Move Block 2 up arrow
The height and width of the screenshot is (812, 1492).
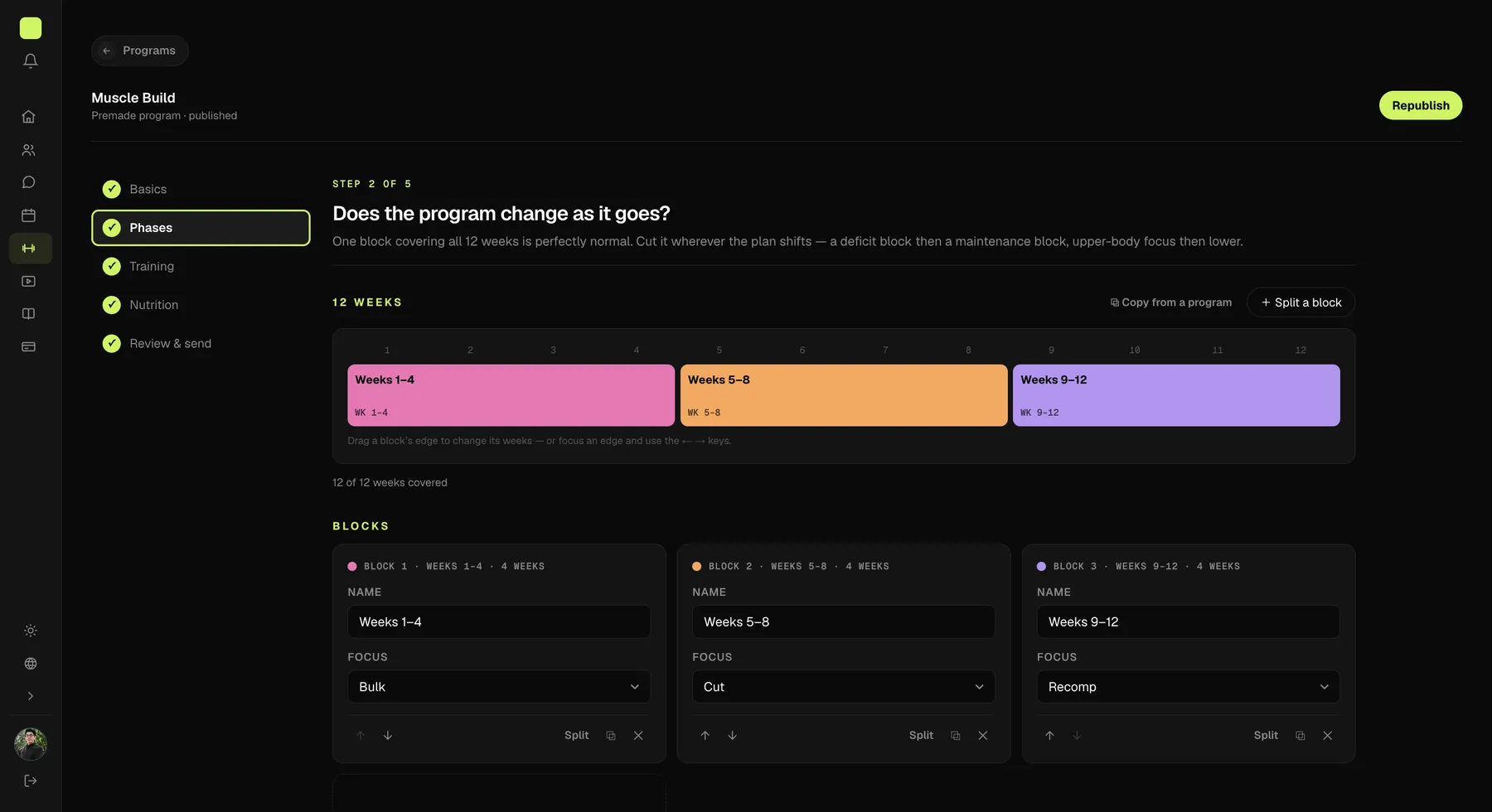705,736
